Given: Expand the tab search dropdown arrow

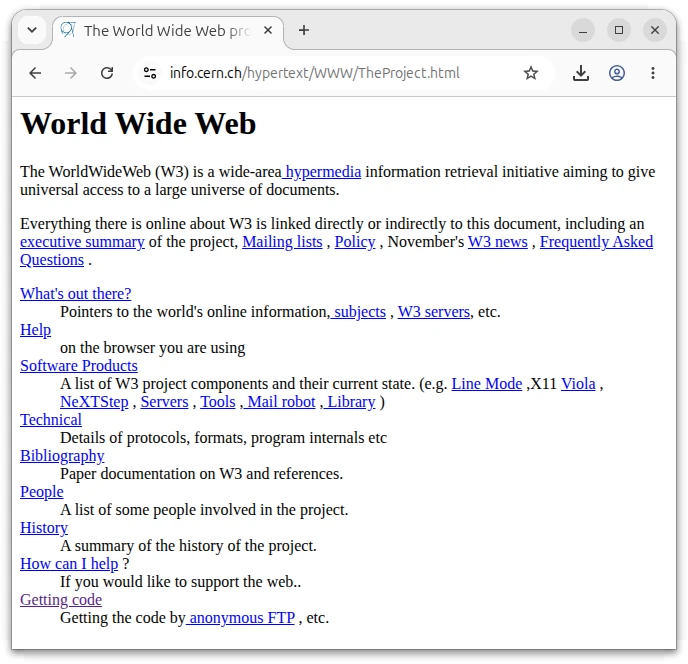Looking at the screenshot, I should tap(32, 30).
